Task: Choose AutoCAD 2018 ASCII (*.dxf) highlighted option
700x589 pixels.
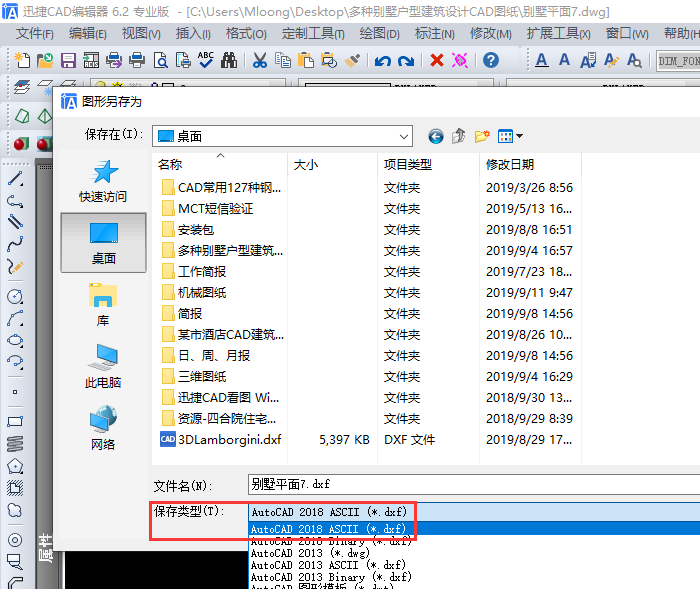Action: [x=474, y=529]
